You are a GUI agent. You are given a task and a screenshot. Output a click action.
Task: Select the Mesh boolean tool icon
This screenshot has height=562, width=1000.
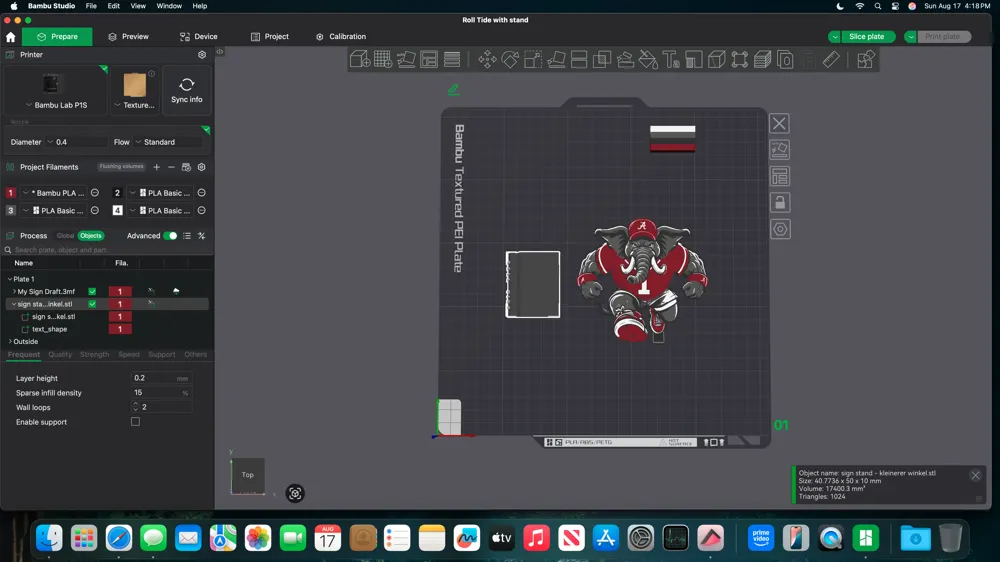(x=602, y=59)
